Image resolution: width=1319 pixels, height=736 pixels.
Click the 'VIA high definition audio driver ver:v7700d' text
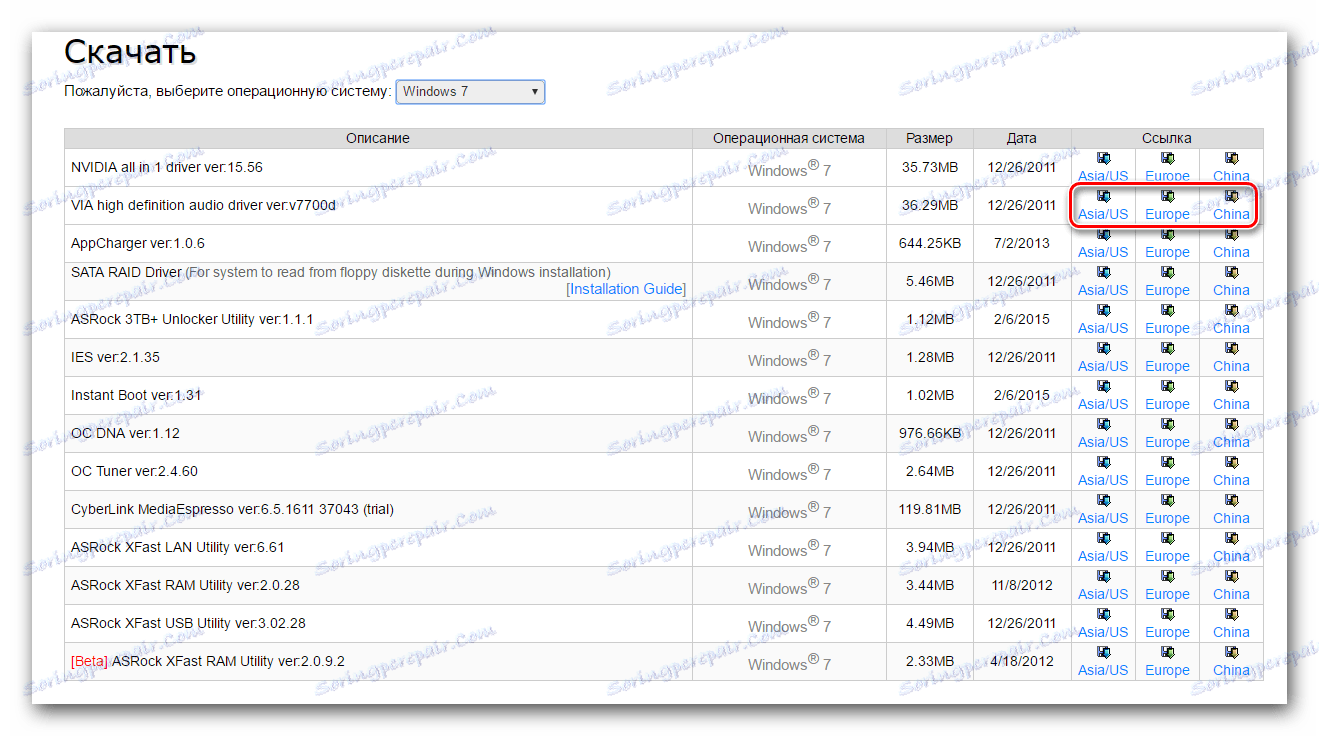coord(204,205)
